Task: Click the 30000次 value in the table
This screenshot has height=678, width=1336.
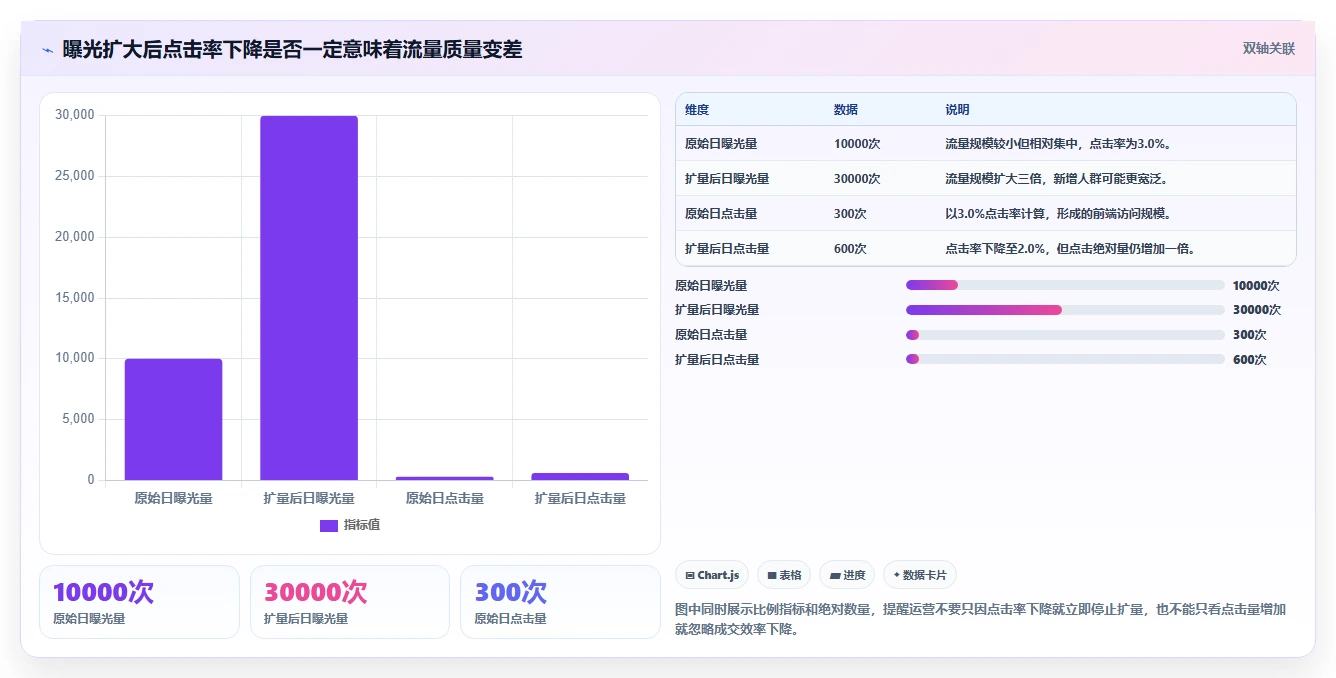Action: click(x=857, y=179)
